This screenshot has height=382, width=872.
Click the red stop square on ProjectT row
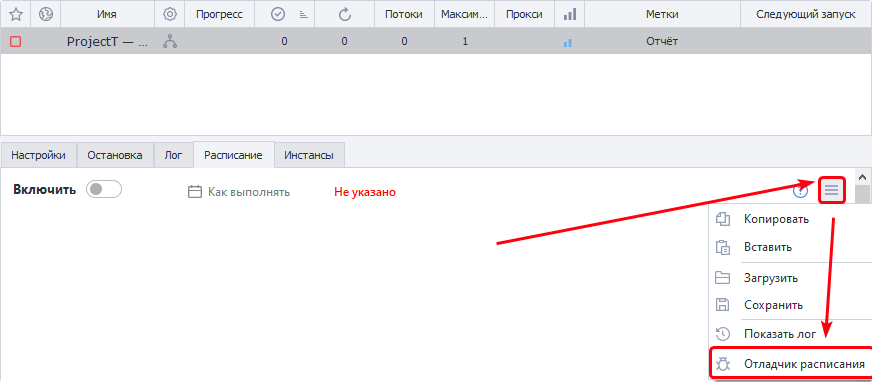pyautogui.click(x=16, y=41)
